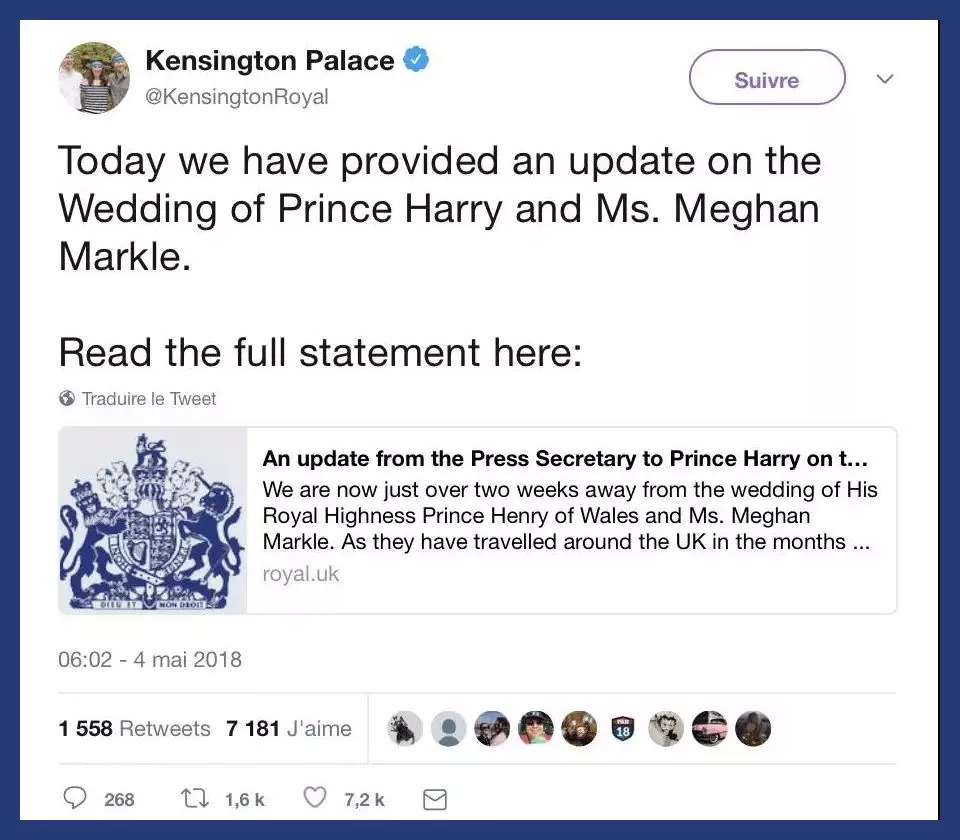
Task: Open the pink car liker avatar
Action: [x=709, y=729]
